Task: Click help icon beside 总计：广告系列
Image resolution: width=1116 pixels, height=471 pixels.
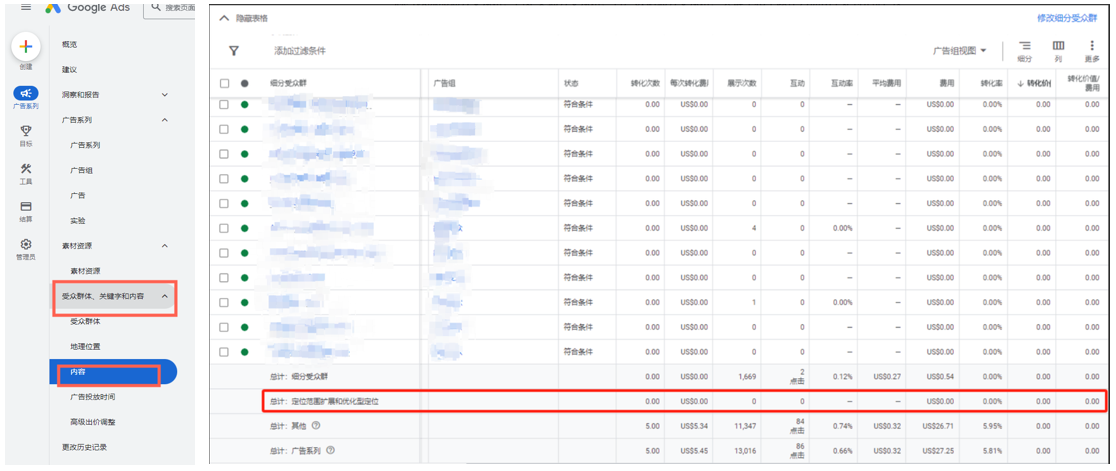Action: click(330, 450)
